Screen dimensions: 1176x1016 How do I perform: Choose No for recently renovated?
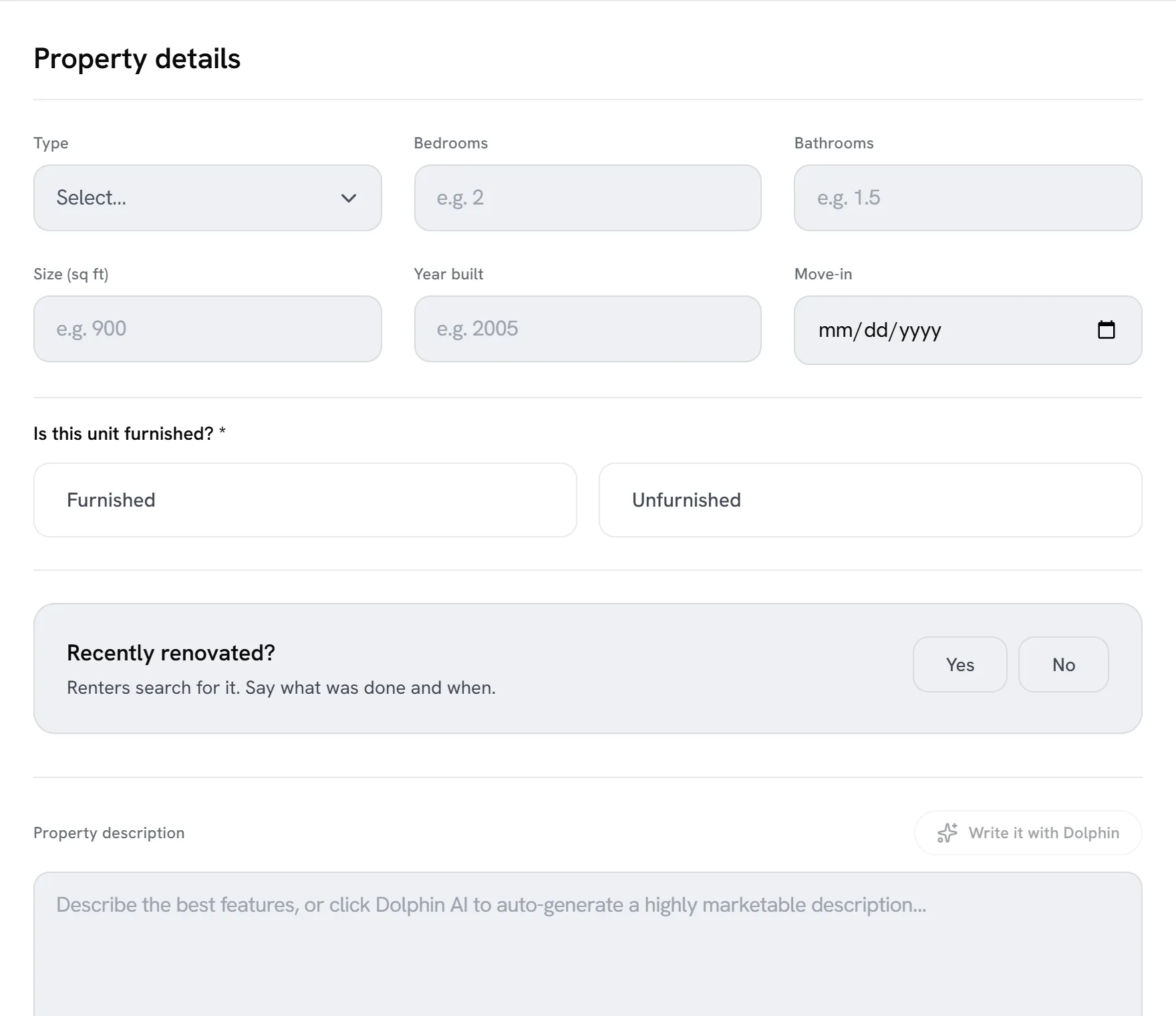(1064, 664)
